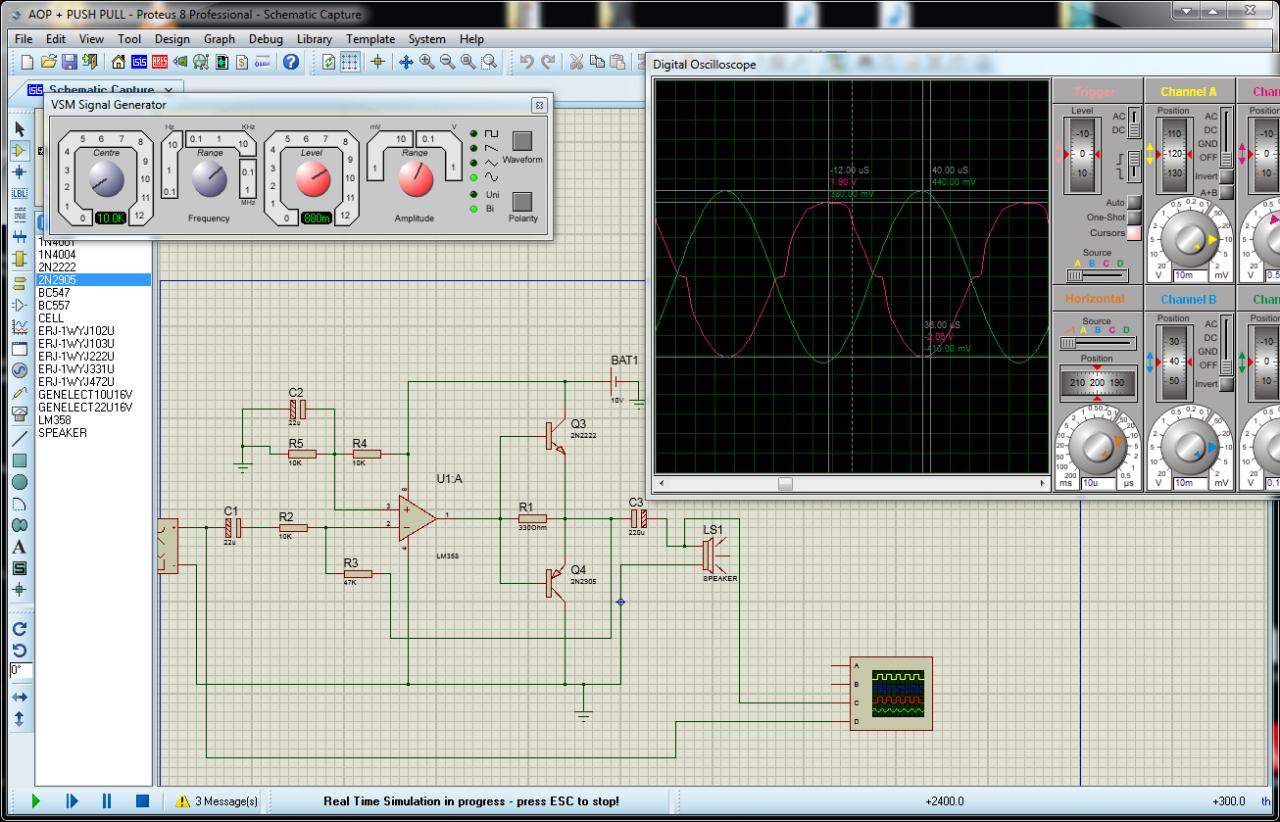
Task: Toggle the trigger One-Shot button
Action: (1133, 218)
